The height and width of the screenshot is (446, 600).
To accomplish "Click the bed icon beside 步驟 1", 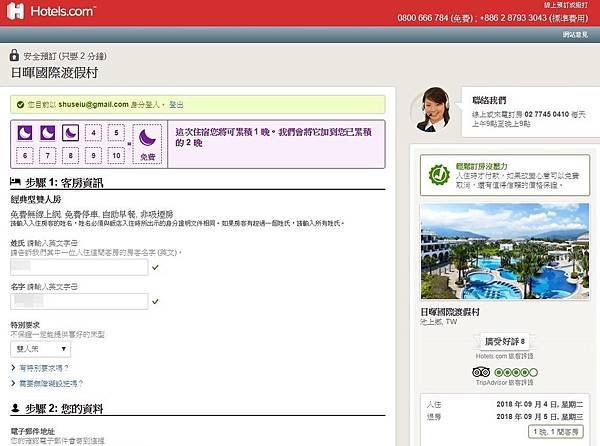I will [15, 182].
